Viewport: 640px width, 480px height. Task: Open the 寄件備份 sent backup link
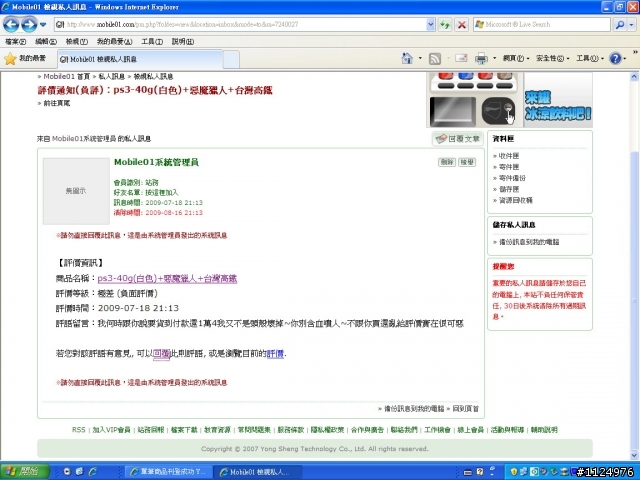[x=512, y=178]
